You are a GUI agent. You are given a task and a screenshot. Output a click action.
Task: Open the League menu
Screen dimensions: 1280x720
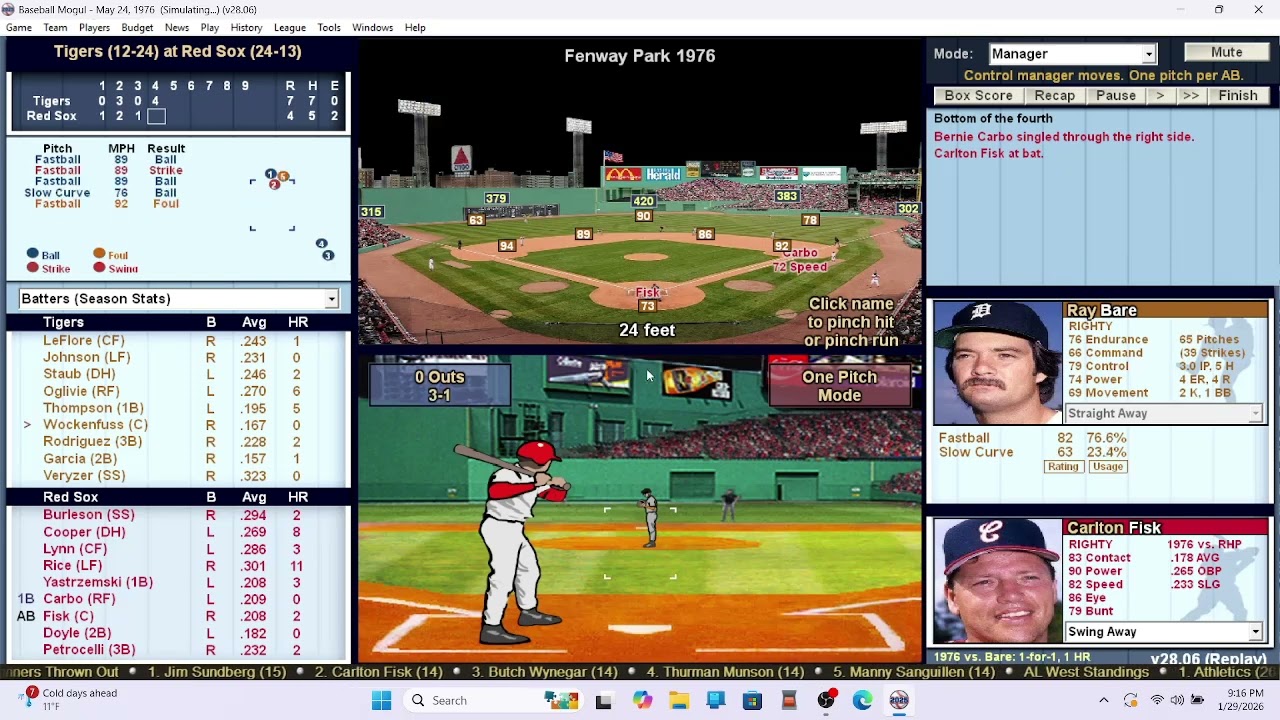tap(289, 27)
